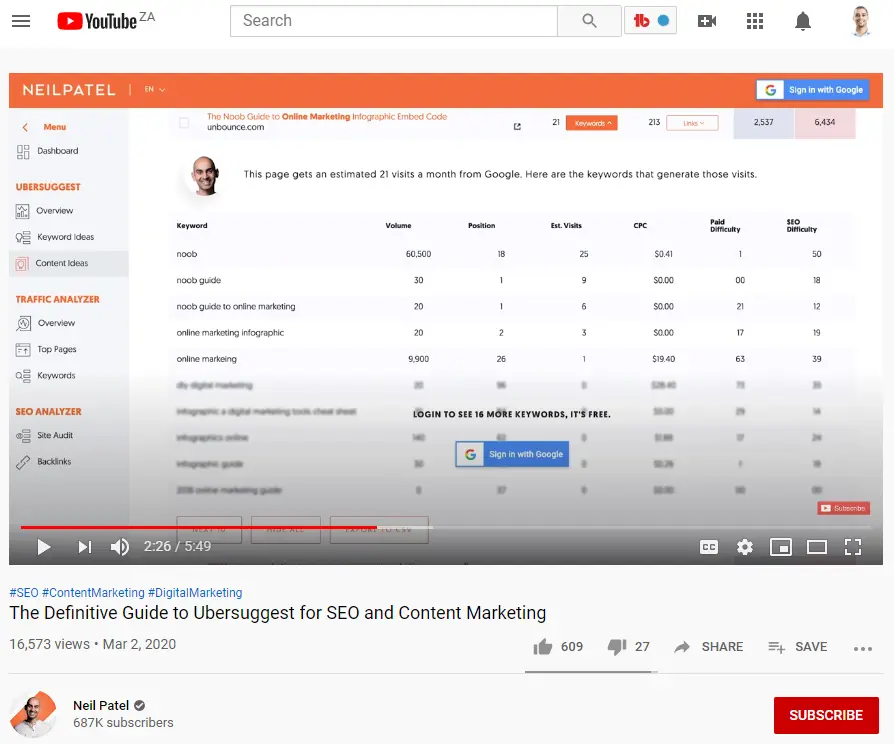Image resolution: width=894 pixels, height=744 pixels.
Task: Open the Neil Patel channel name
Action: click(x=101, y=705)
